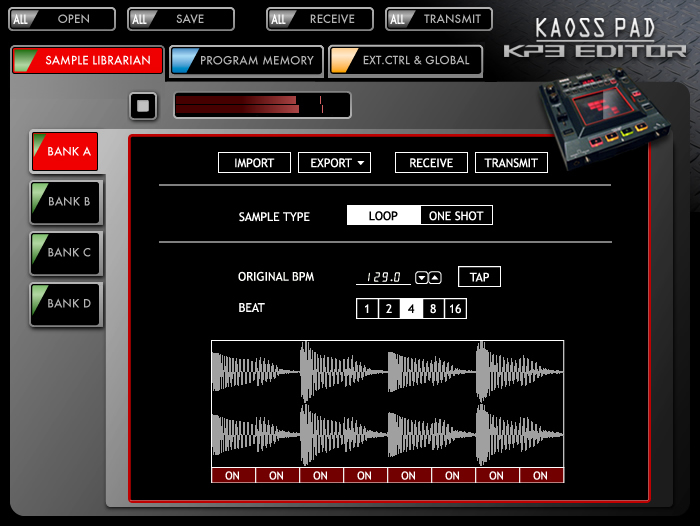The width and height of the screenshot is (700, 526).
Task: Click the TAP tempo button
Action: tap(479, 277)
